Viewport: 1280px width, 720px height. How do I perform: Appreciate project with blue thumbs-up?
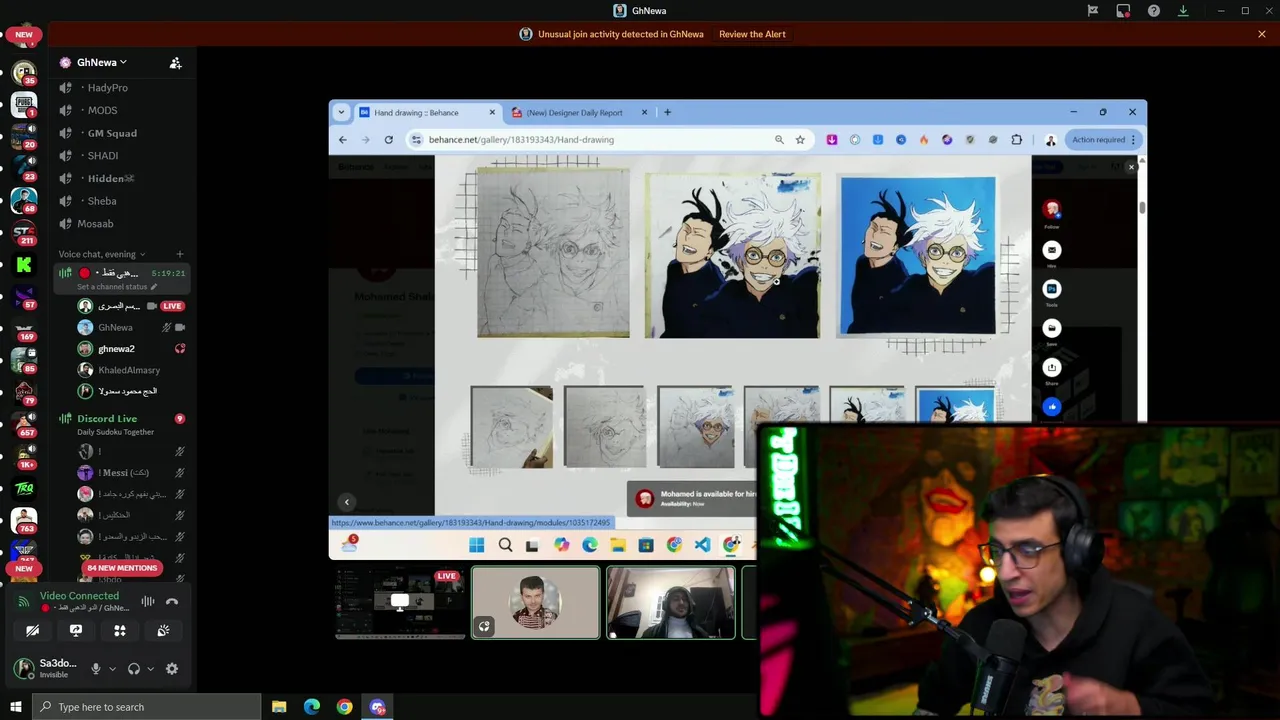tap(1051, 406)
